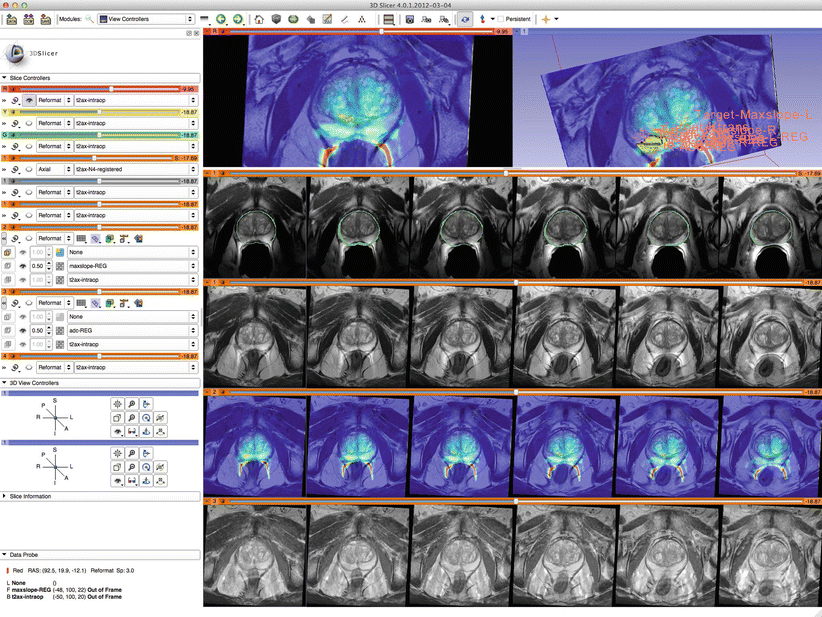
Task: Click the module history back arrow
Action: (220, 19)
